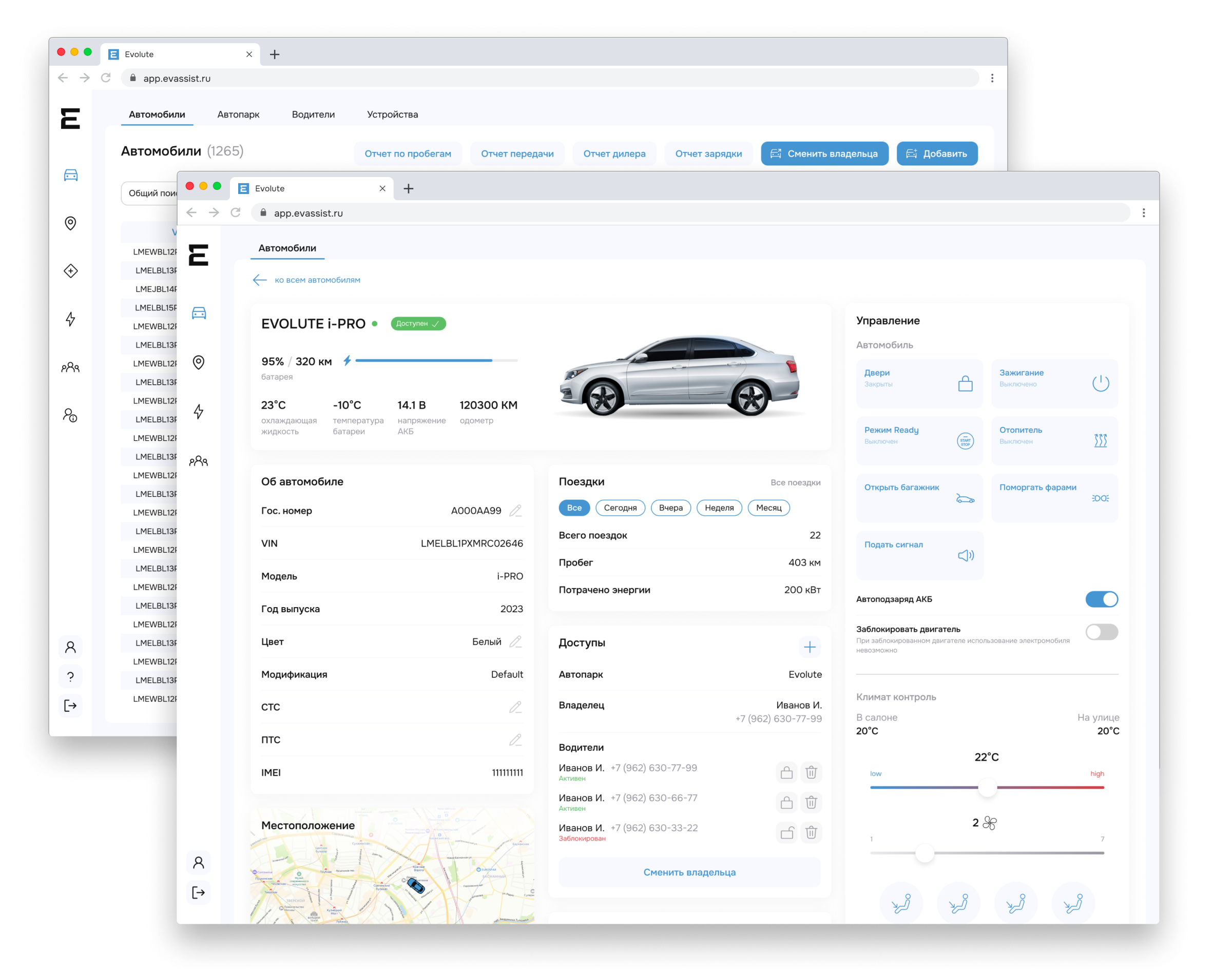Open user profile icon in front window sidebar

point(199,863)
